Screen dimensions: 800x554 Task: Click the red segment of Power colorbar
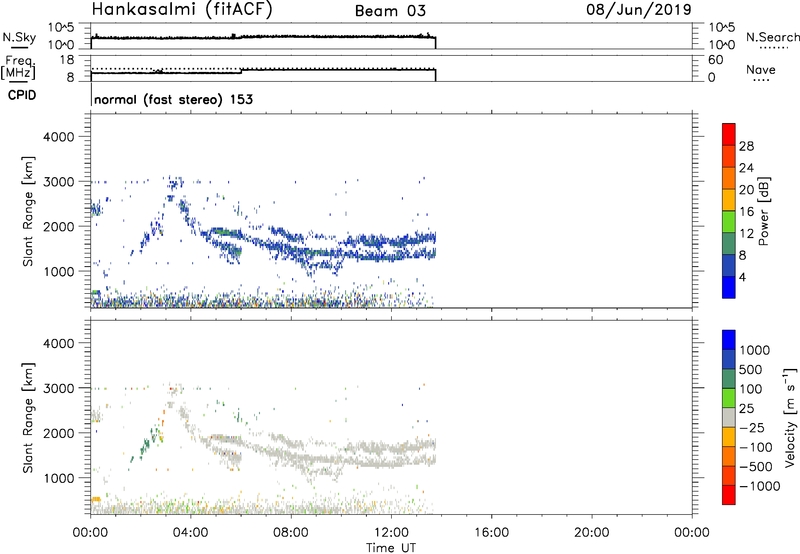tap(729, 134)
